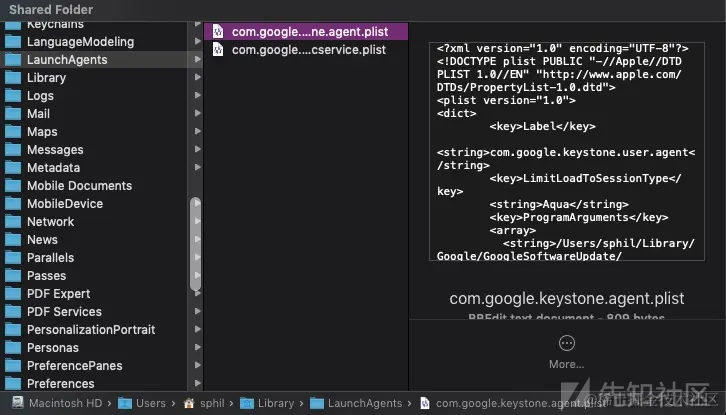Expand the Metadata folder arrow
Screen dimensions: 726x415
coord(198,167)
